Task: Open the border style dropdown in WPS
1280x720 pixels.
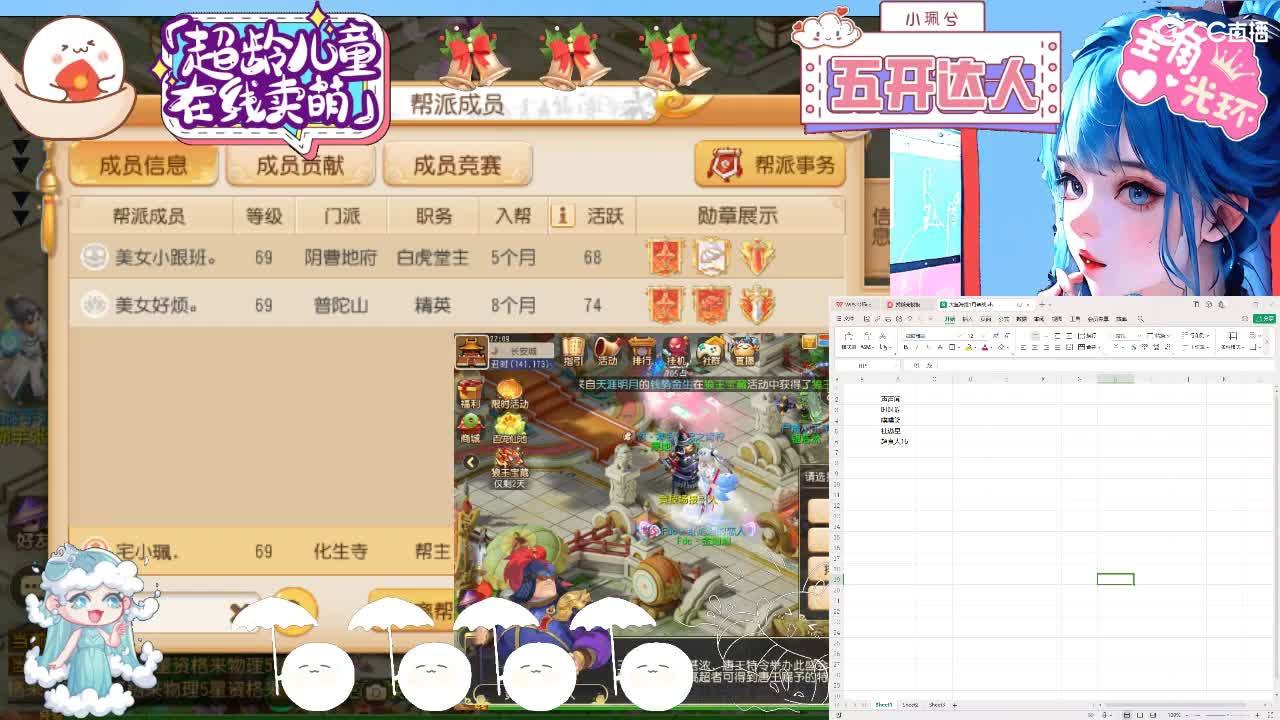Action: pyautogui.click(x=961, y=347)
